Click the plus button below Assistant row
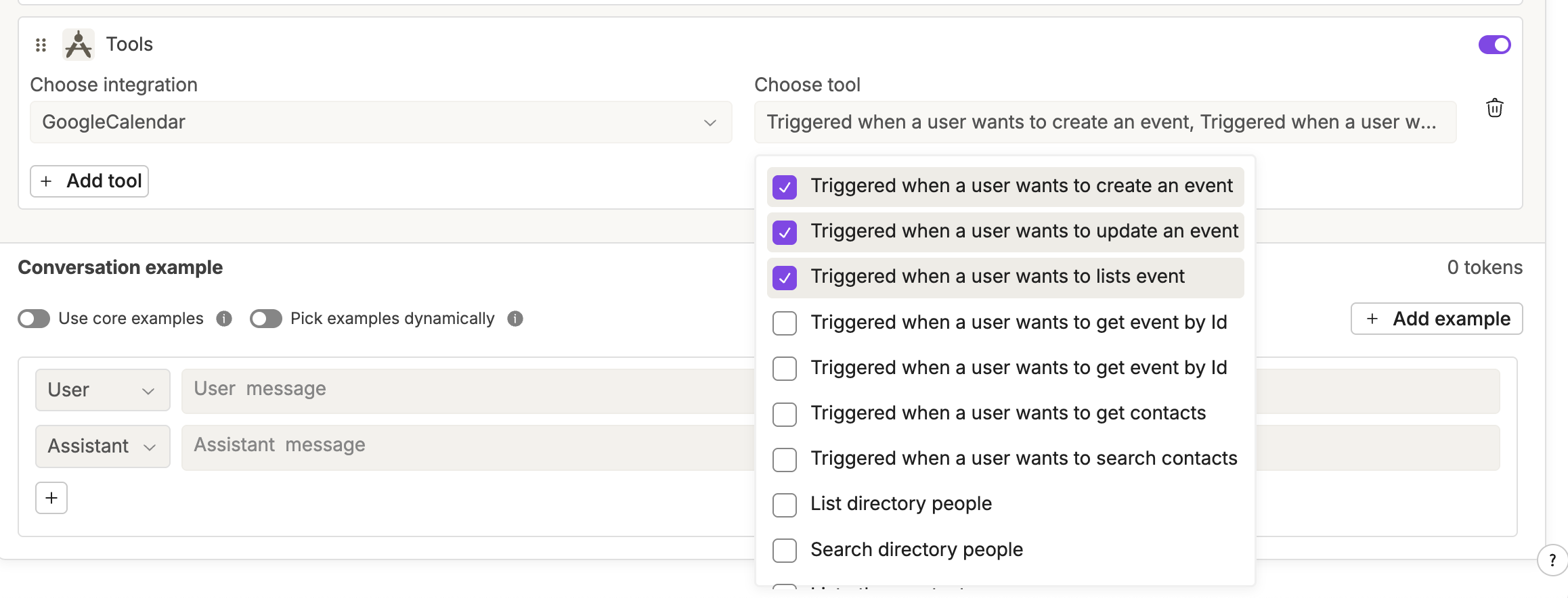Viewport: 1568px width, 598px height. coord(51,498)
